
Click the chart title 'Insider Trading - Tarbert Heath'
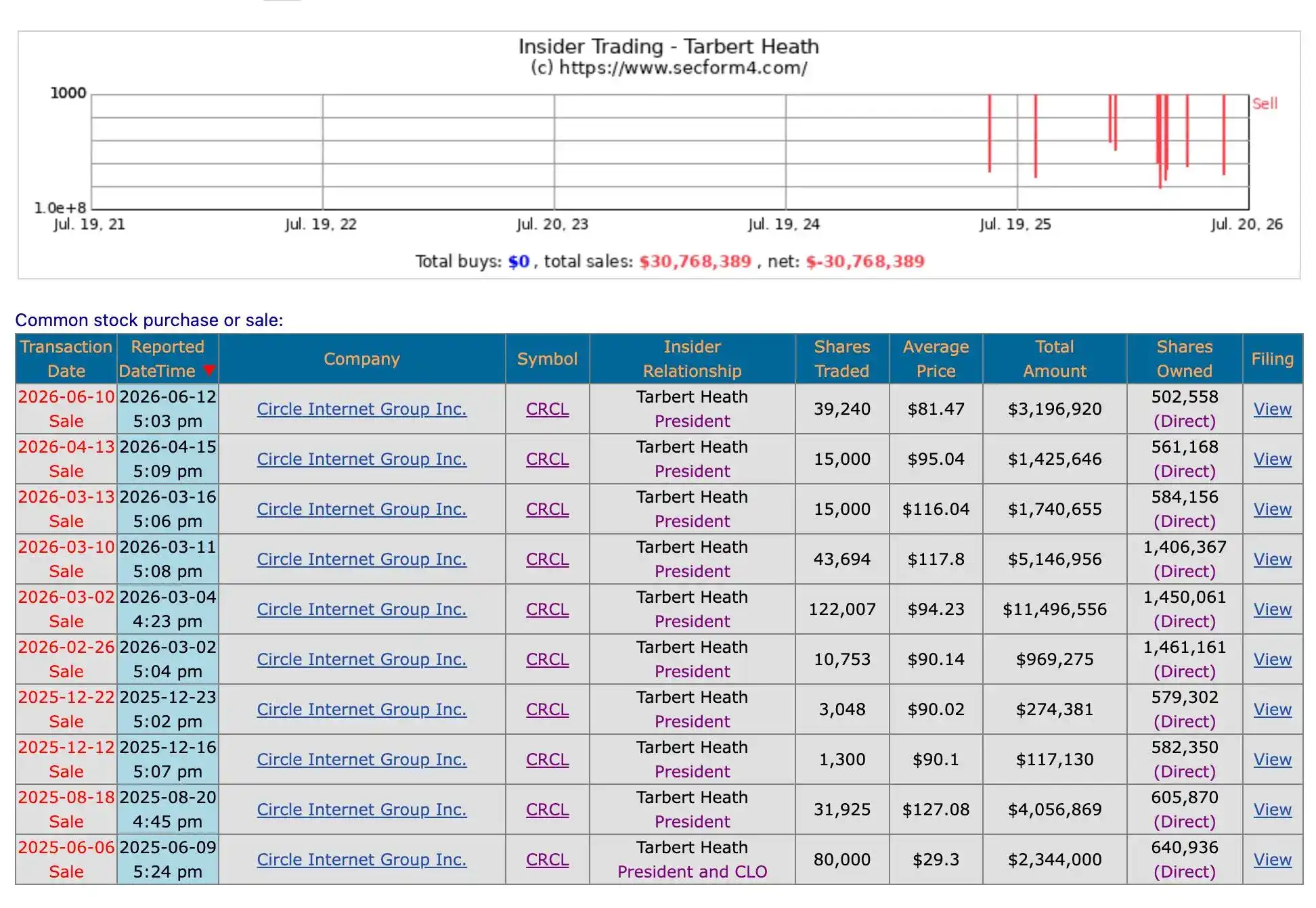point(668,46)
